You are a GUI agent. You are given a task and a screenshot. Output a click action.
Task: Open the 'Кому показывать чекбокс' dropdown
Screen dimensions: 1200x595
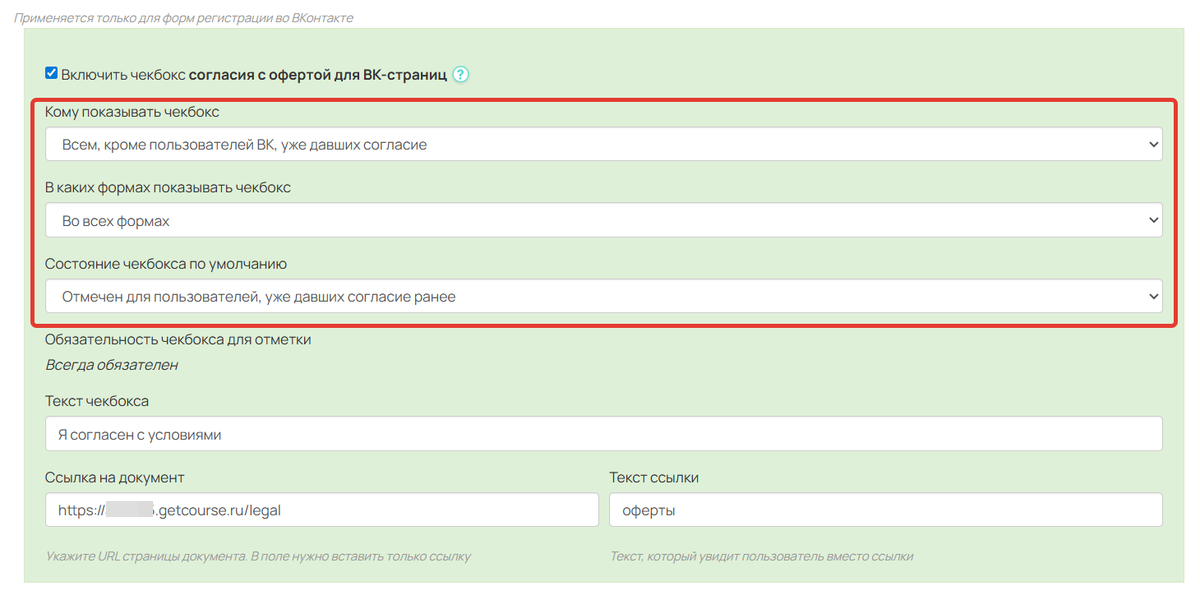click(603, 144)
